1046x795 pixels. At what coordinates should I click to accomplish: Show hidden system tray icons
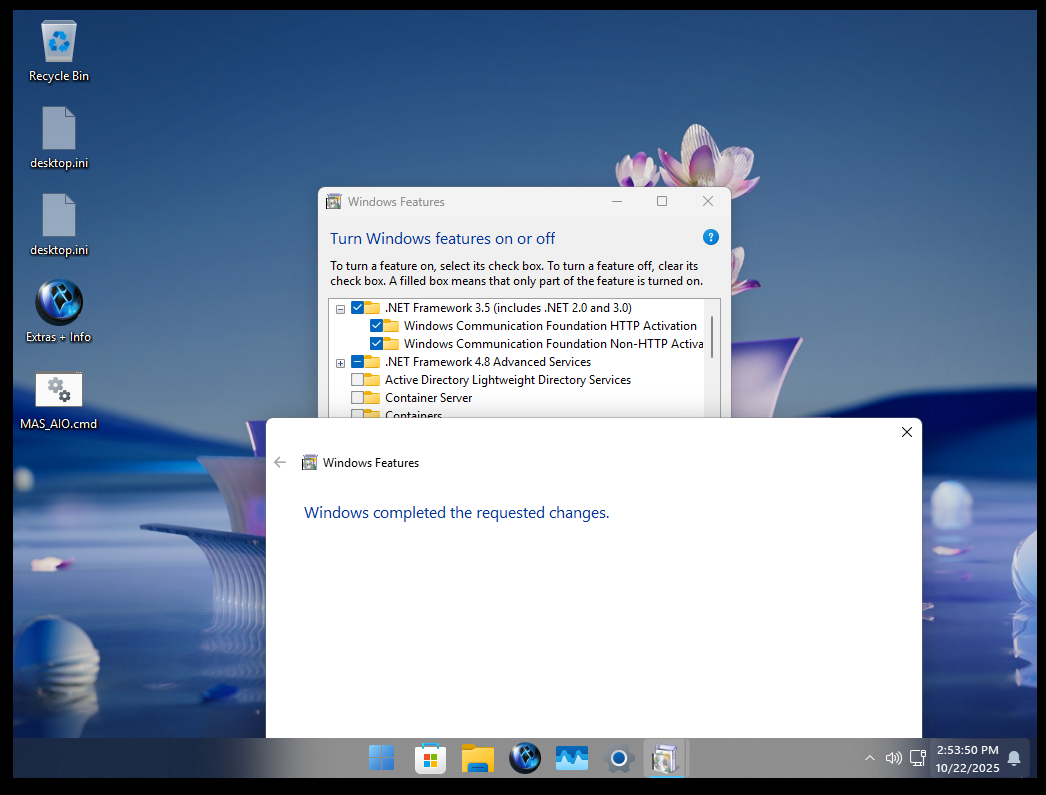click(x=869, y=758)
